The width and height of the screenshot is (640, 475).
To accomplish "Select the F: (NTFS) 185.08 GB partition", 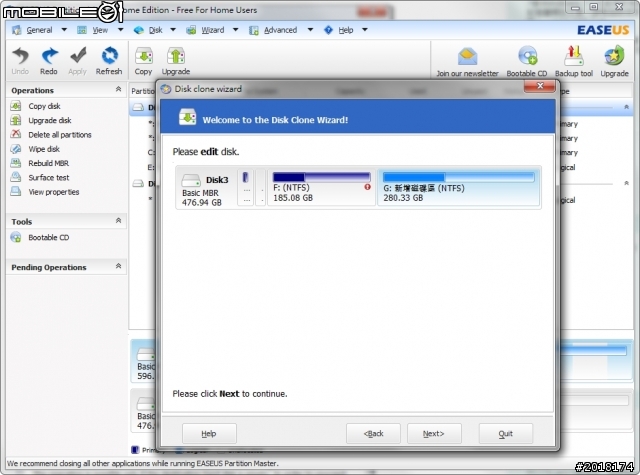I will pos(321,188).
